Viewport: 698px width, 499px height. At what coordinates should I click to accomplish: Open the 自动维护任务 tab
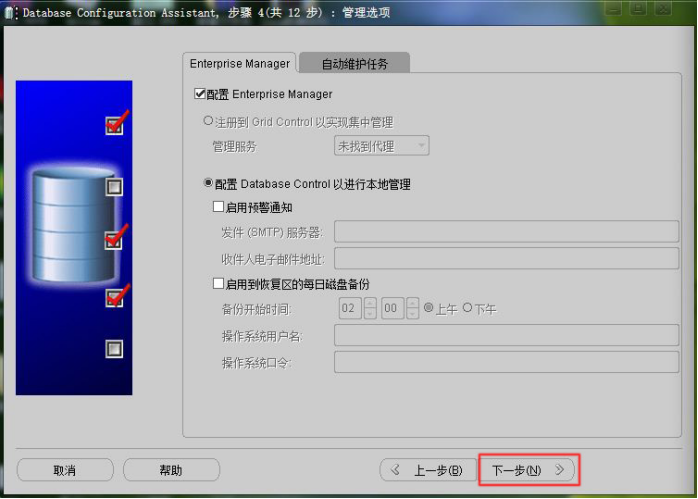click(354, 64)
